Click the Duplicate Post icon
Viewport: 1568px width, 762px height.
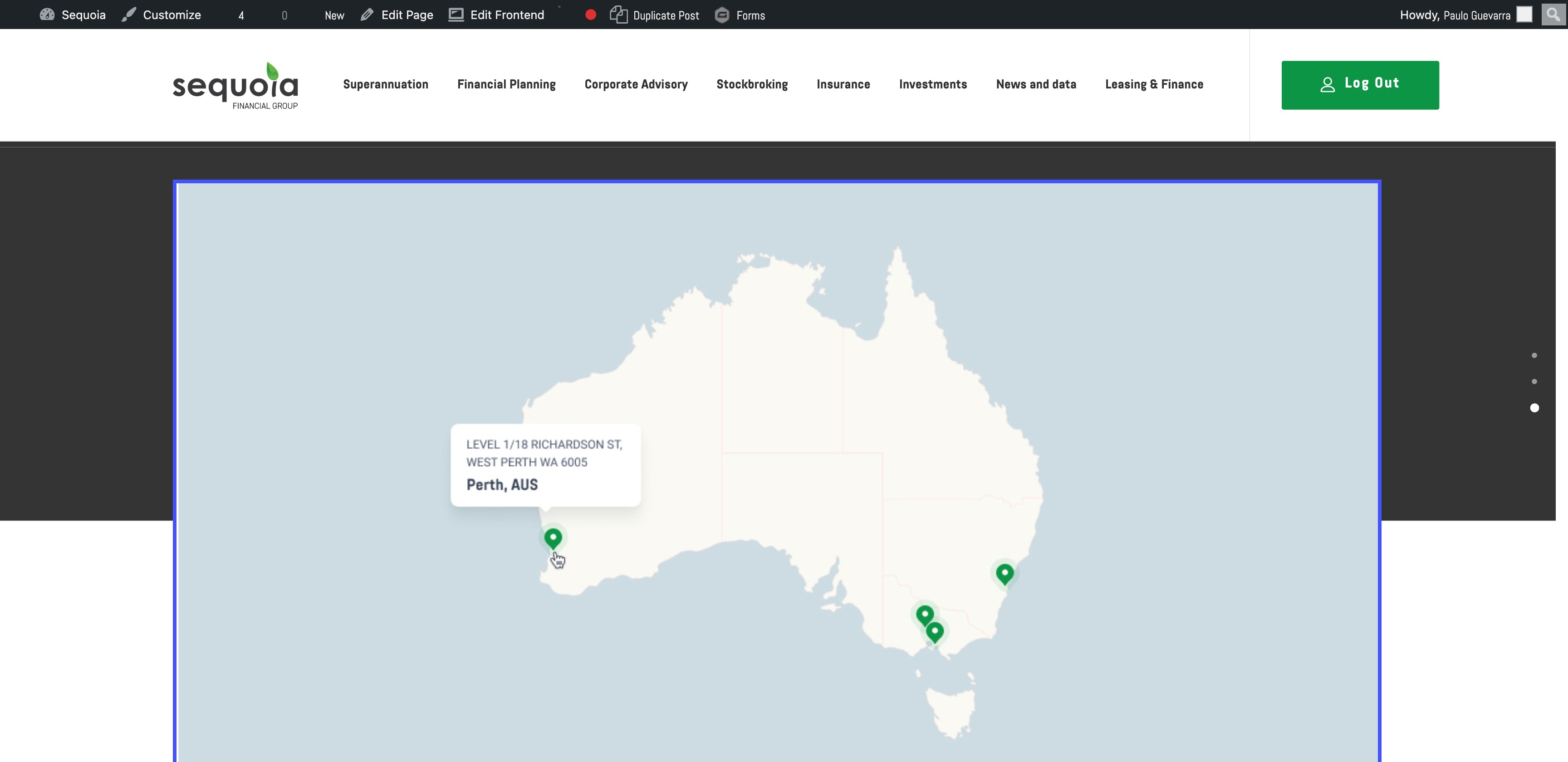click(x=618, y=15)
